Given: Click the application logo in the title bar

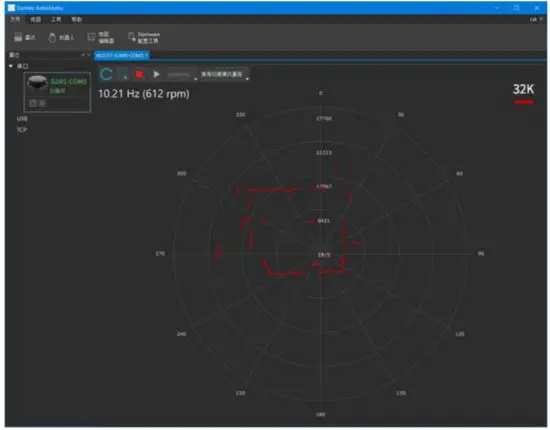Looking at the screenshot, I should pos(12,8).
